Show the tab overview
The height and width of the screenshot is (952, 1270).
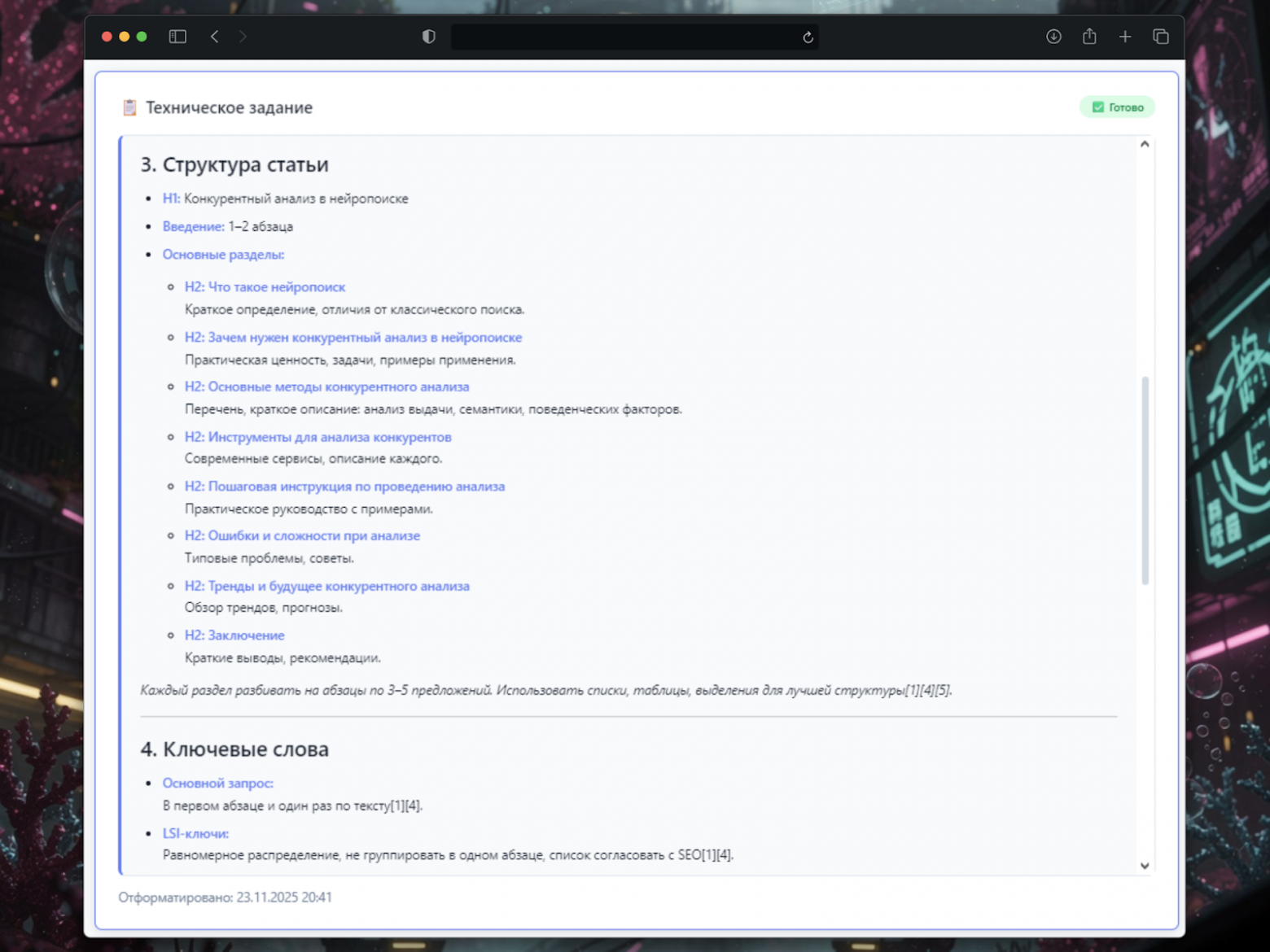pyautogui.click(x=1161, y=37)
